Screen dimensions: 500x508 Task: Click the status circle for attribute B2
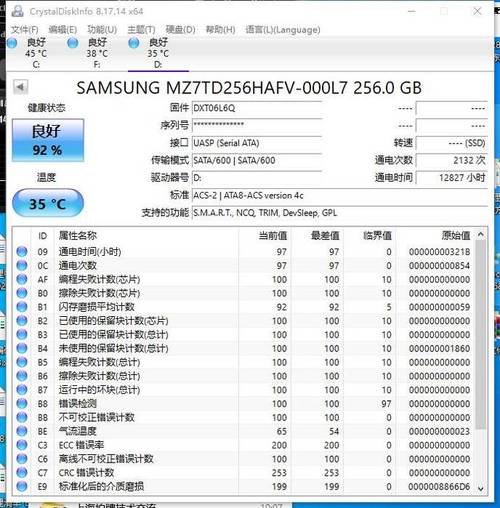coord(22,321)
